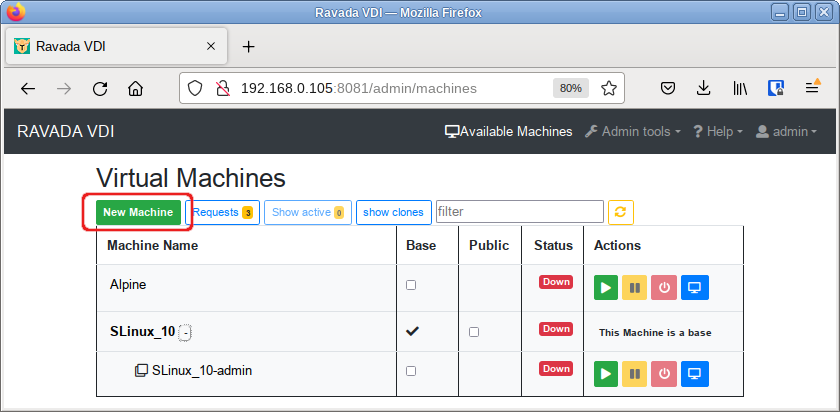Click the Status column header

pyautogui.click(x=553, y=245)
